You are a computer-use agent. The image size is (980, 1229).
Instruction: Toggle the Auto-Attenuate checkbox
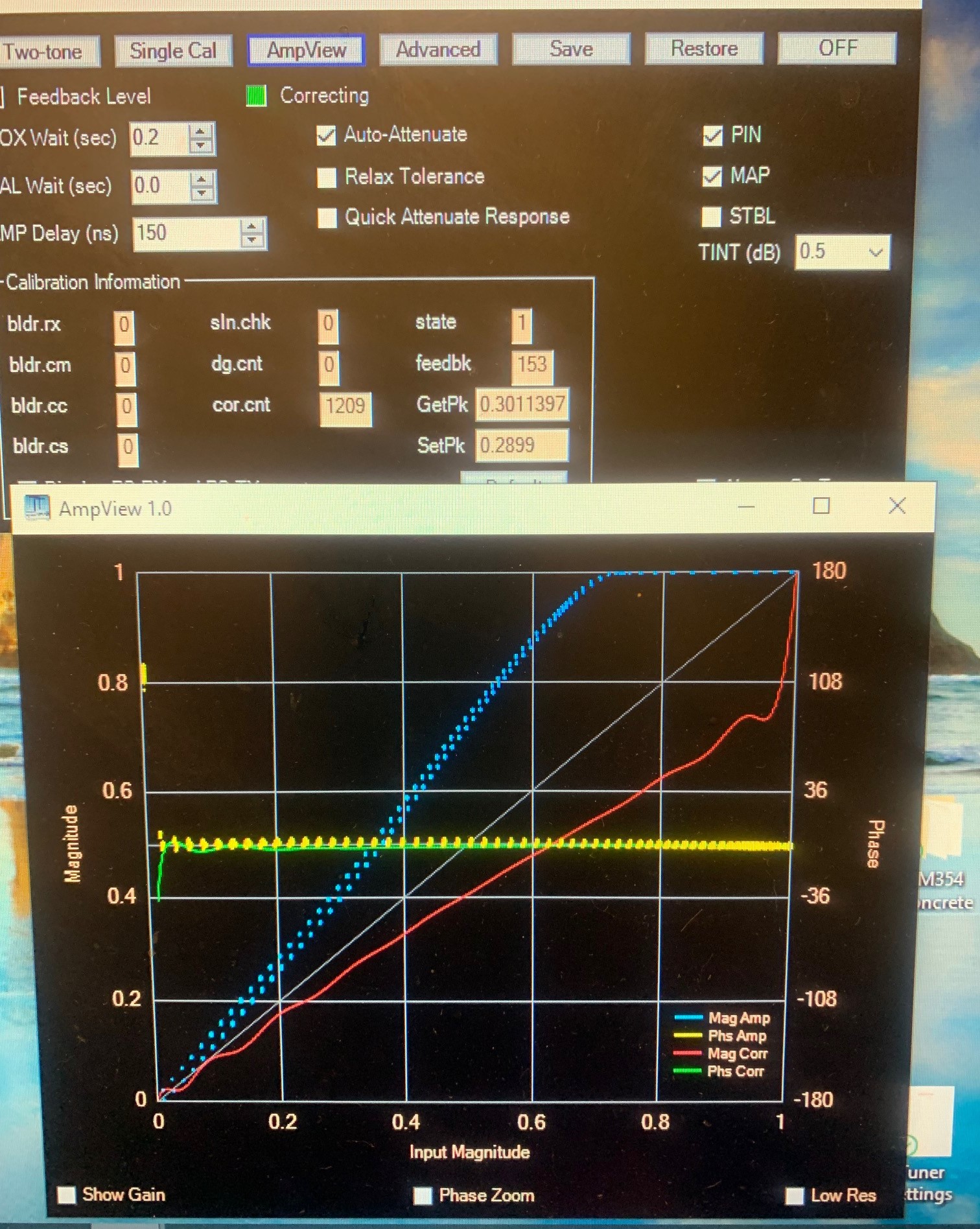click(x=326, y=135)
